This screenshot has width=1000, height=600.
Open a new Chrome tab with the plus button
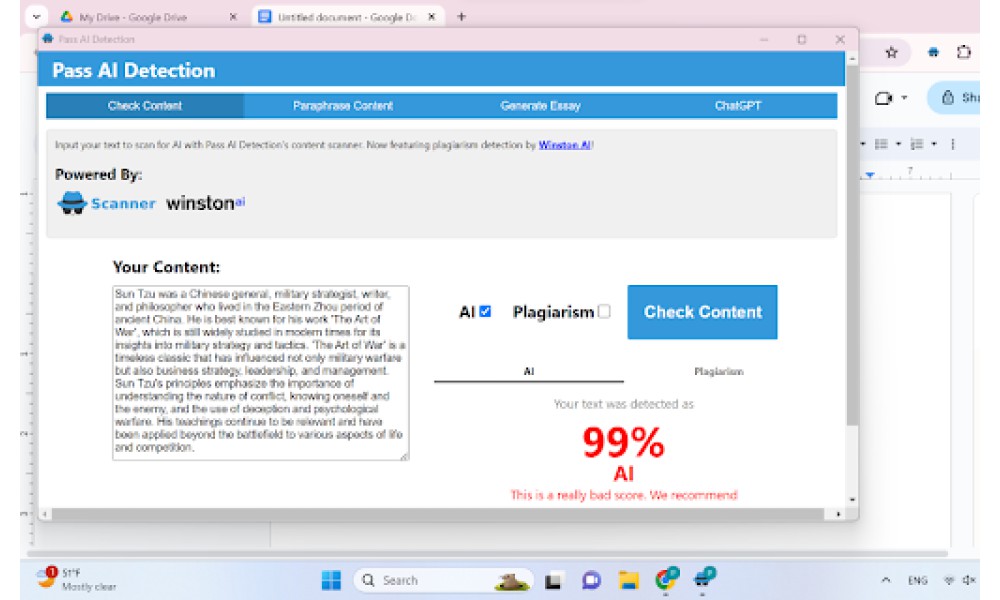coord(461,17)
